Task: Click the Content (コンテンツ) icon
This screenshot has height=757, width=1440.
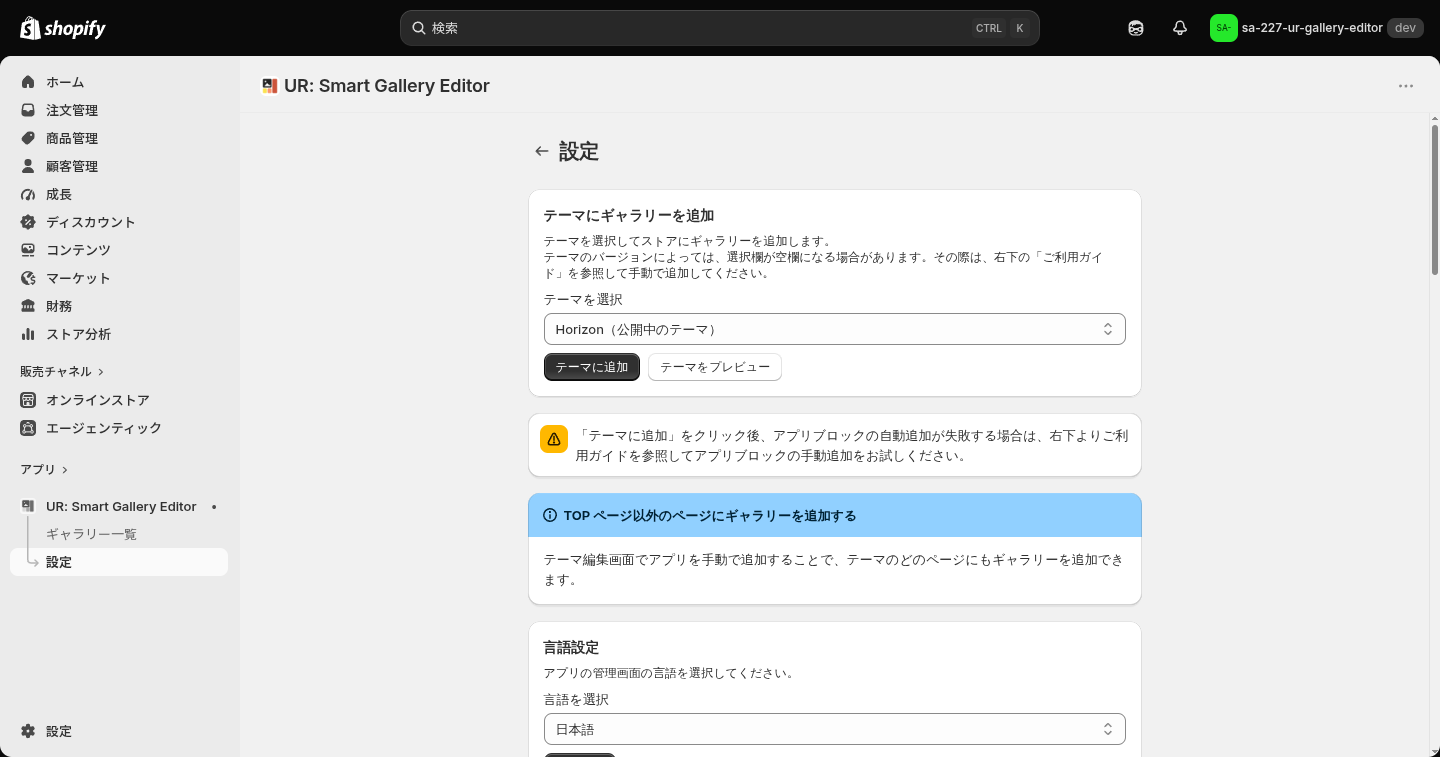Action: tap(28, 250)
